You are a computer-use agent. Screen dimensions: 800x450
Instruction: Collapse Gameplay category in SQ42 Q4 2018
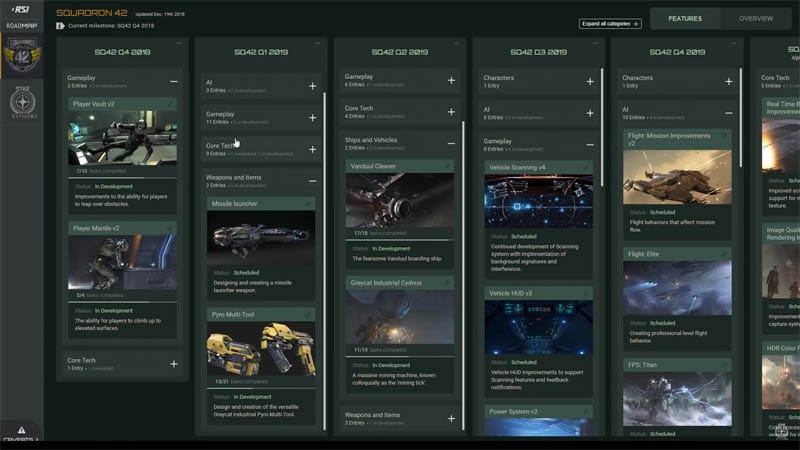(x=174, y=82)
